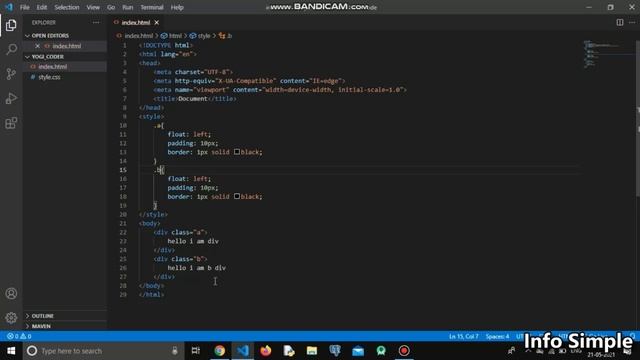Click line number 22 in gutter
This screenshot has width=640, height=360.
[123, 232]
